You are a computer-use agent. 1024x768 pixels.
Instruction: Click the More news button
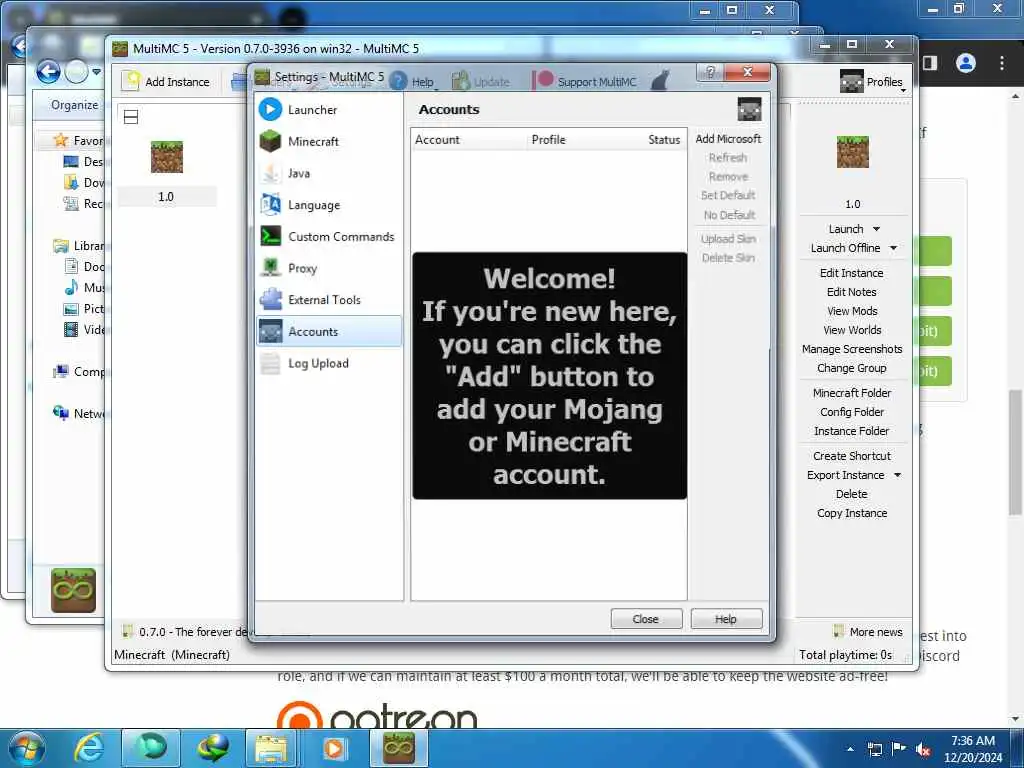tap(868, 632)
